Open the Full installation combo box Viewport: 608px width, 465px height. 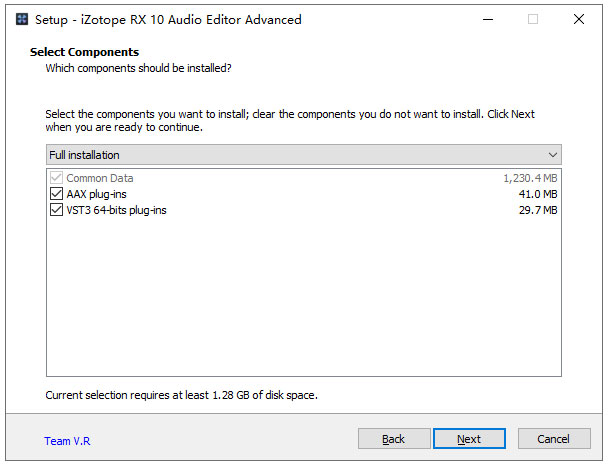pos(304,155)
